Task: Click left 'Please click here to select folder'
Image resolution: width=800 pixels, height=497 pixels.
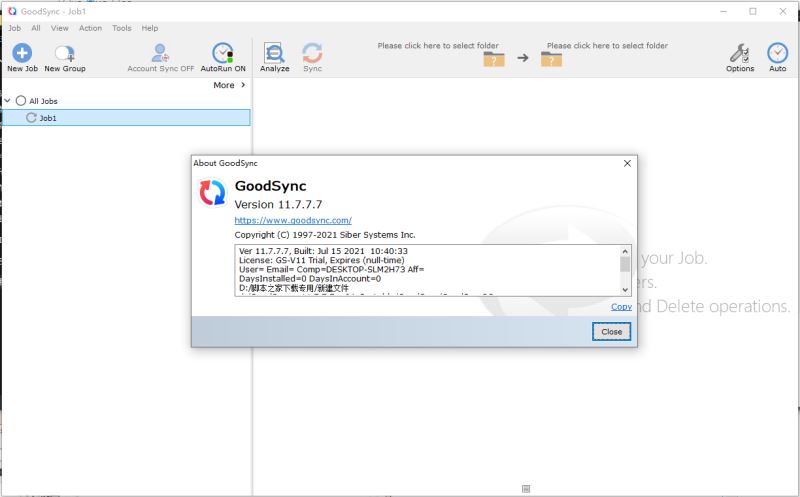Action: [x=438, y=45]
